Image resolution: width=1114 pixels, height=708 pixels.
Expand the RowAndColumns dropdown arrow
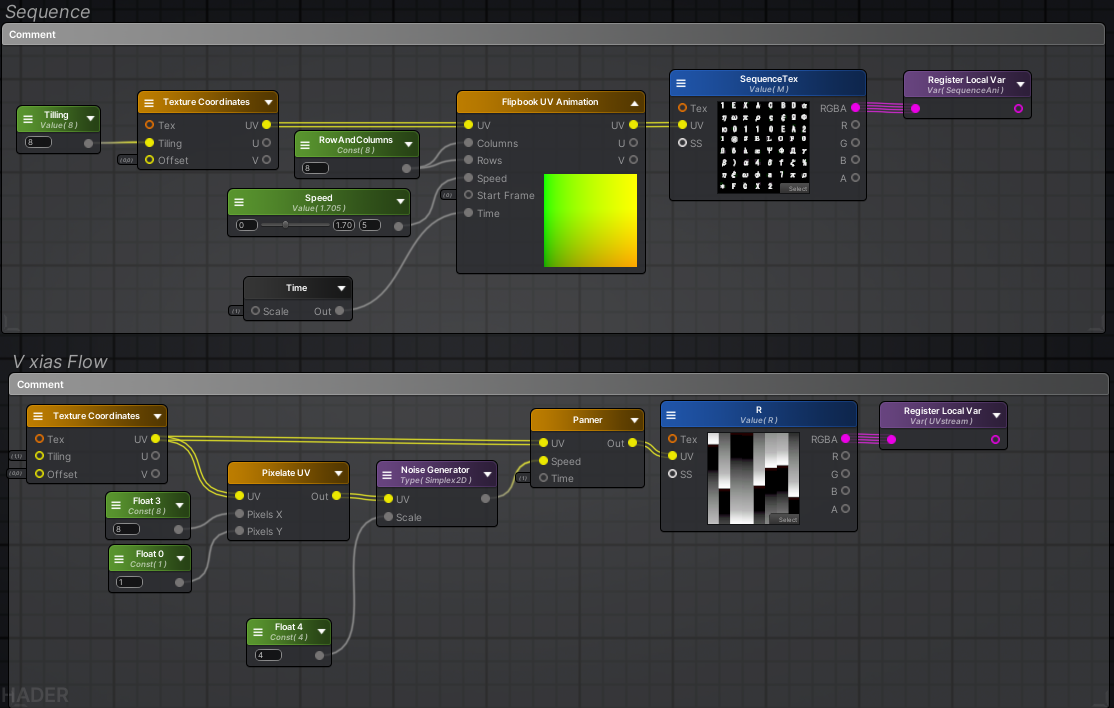coord(409,144)
